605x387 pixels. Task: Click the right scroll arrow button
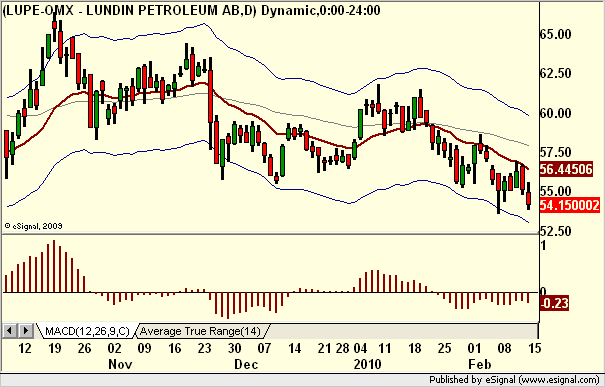tap(25, 331)
